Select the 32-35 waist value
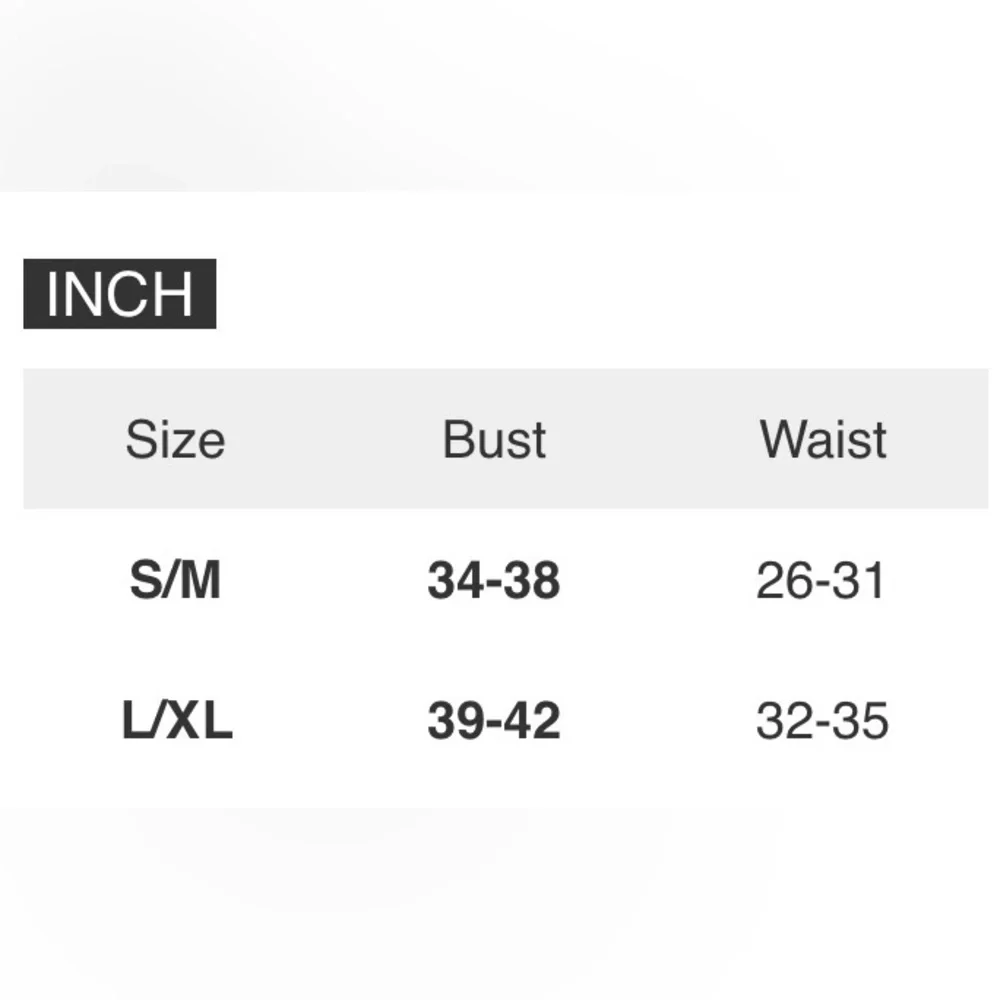The image size is (1000, 1000). [822, 721]
